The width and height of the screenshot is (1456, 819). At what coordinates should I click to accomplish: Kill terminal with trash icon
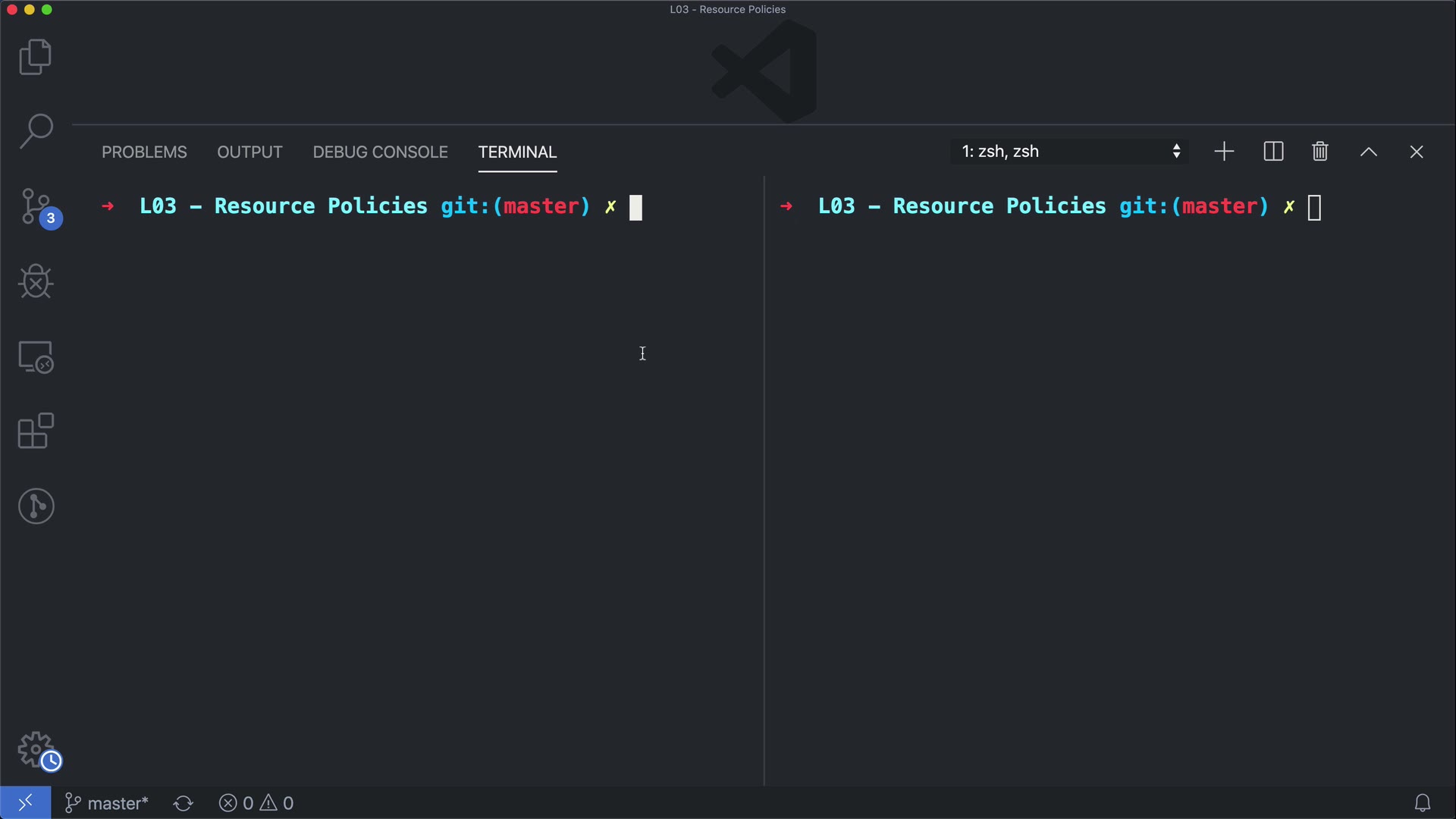(x=1319, y=152)
